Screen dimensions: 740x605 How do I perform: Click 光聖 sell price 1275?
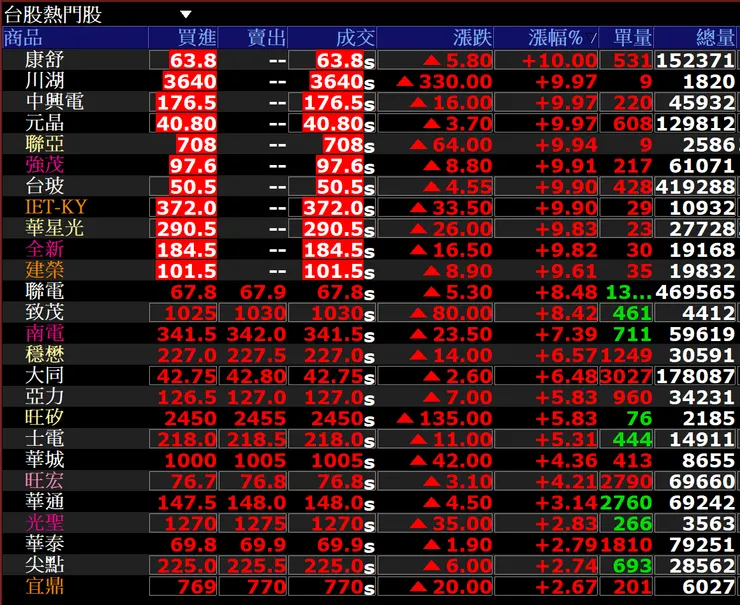click(x=260, y=524)
